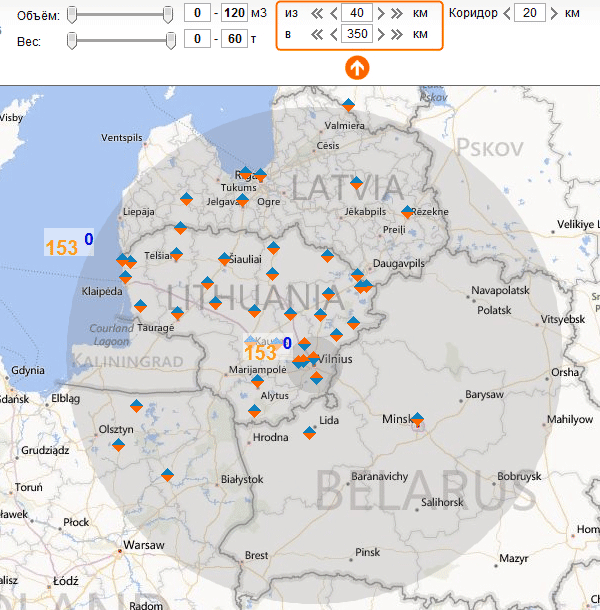Increase the Коридор value with the right arrow
Viewport: 600px width, 610px height.
555,13
